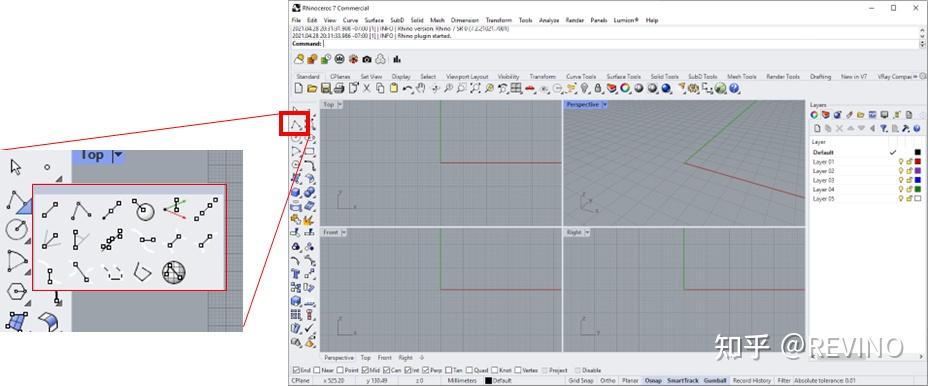This screenshot has width=928, height=386.
Task: Toggle the Perp object snap checkbox
Action: pos(426,371)
